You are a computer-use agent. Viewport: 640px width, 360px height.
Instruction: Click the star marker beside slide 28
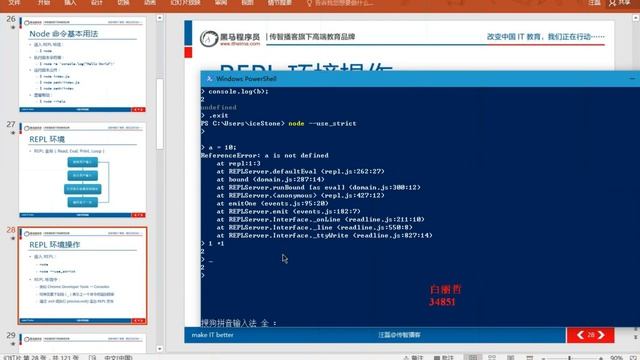point(13,238)
